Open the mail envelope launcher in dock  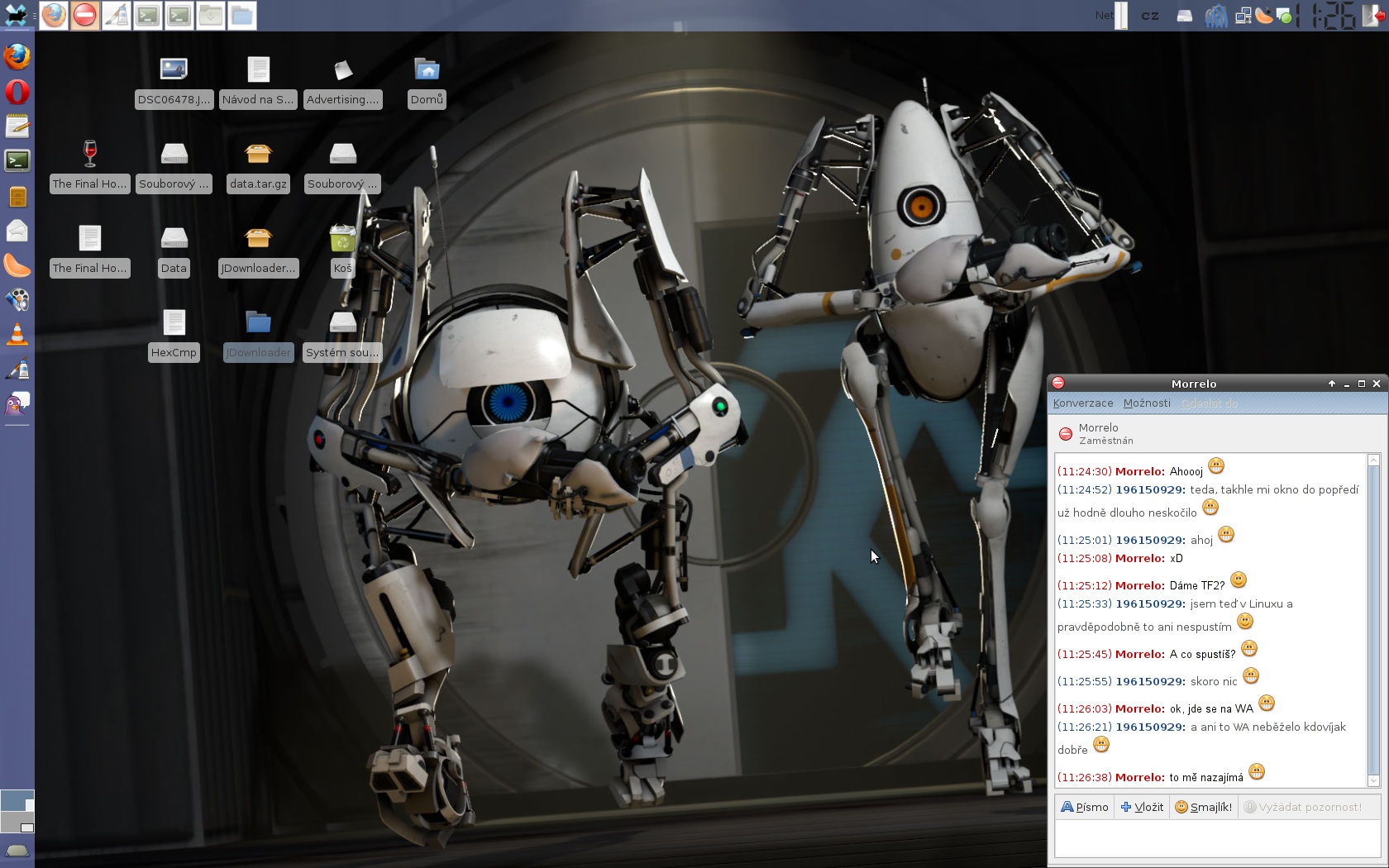pyautogui.click(x=17, y=231)
